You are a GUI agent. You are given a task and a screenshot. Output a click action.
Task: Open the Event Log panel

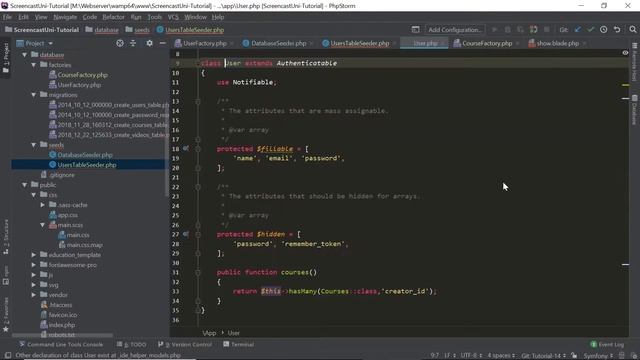[607, 344]
